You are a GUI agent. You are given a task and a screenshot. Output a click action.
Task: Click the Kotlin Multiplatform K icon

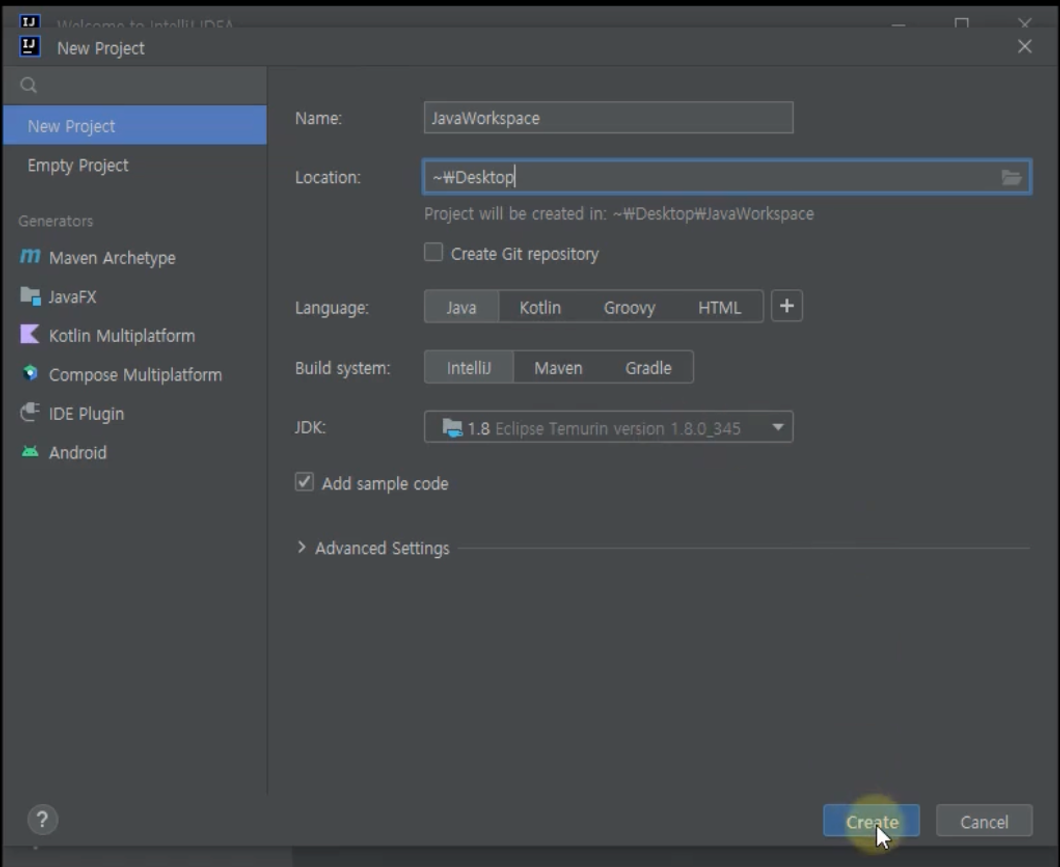tap(30, 334)
